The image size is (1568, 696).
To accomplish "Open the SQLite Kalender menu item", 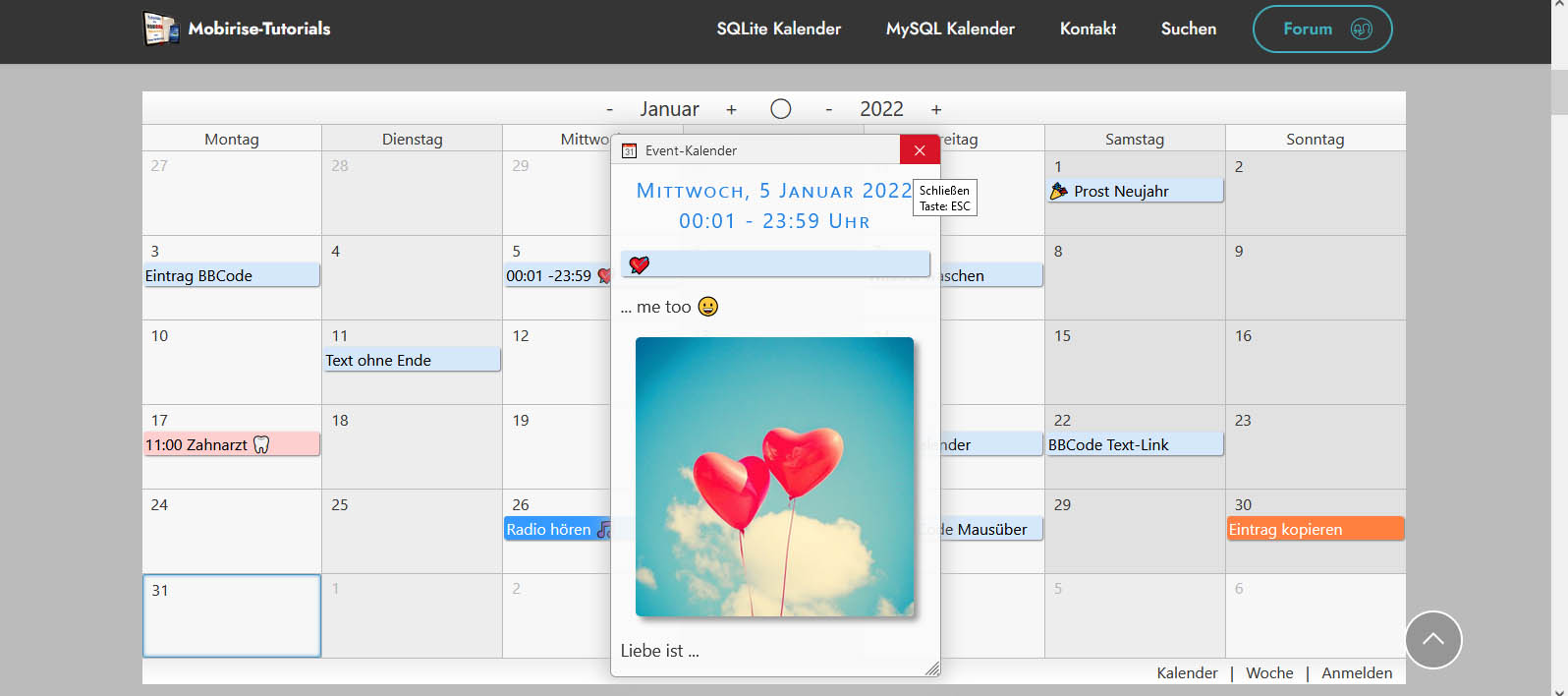I will (x=778, y=29).
